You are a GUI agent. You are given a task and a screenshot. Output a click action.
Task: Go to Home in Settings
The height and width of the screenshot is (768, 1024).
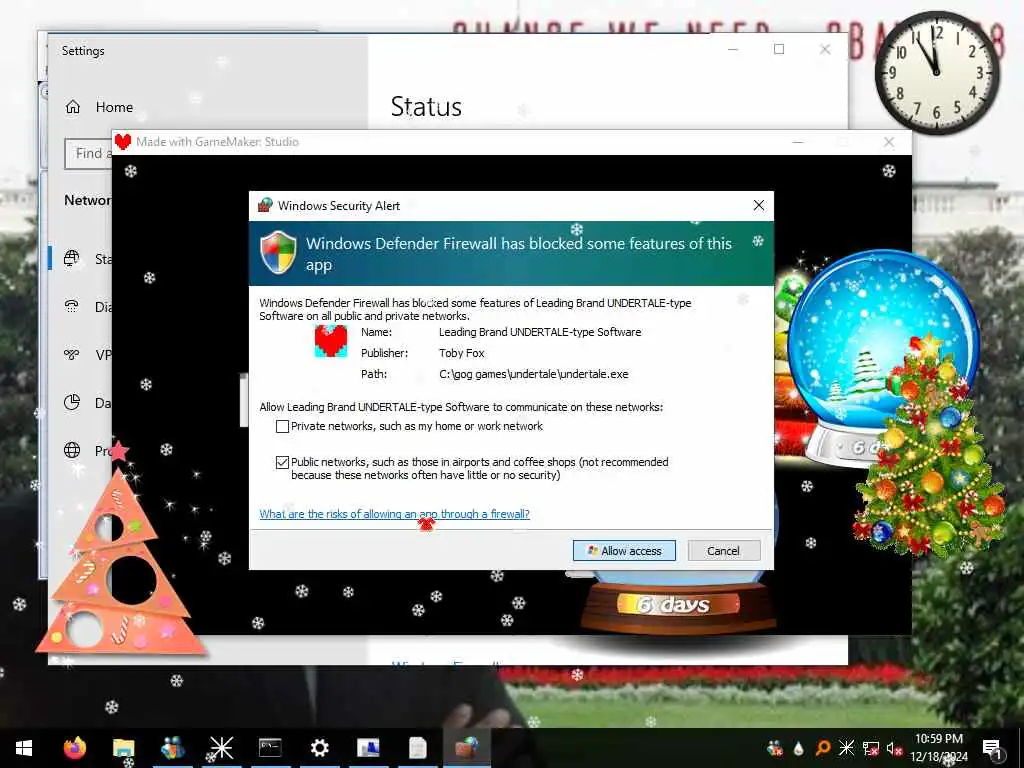(x=99, y=107)
